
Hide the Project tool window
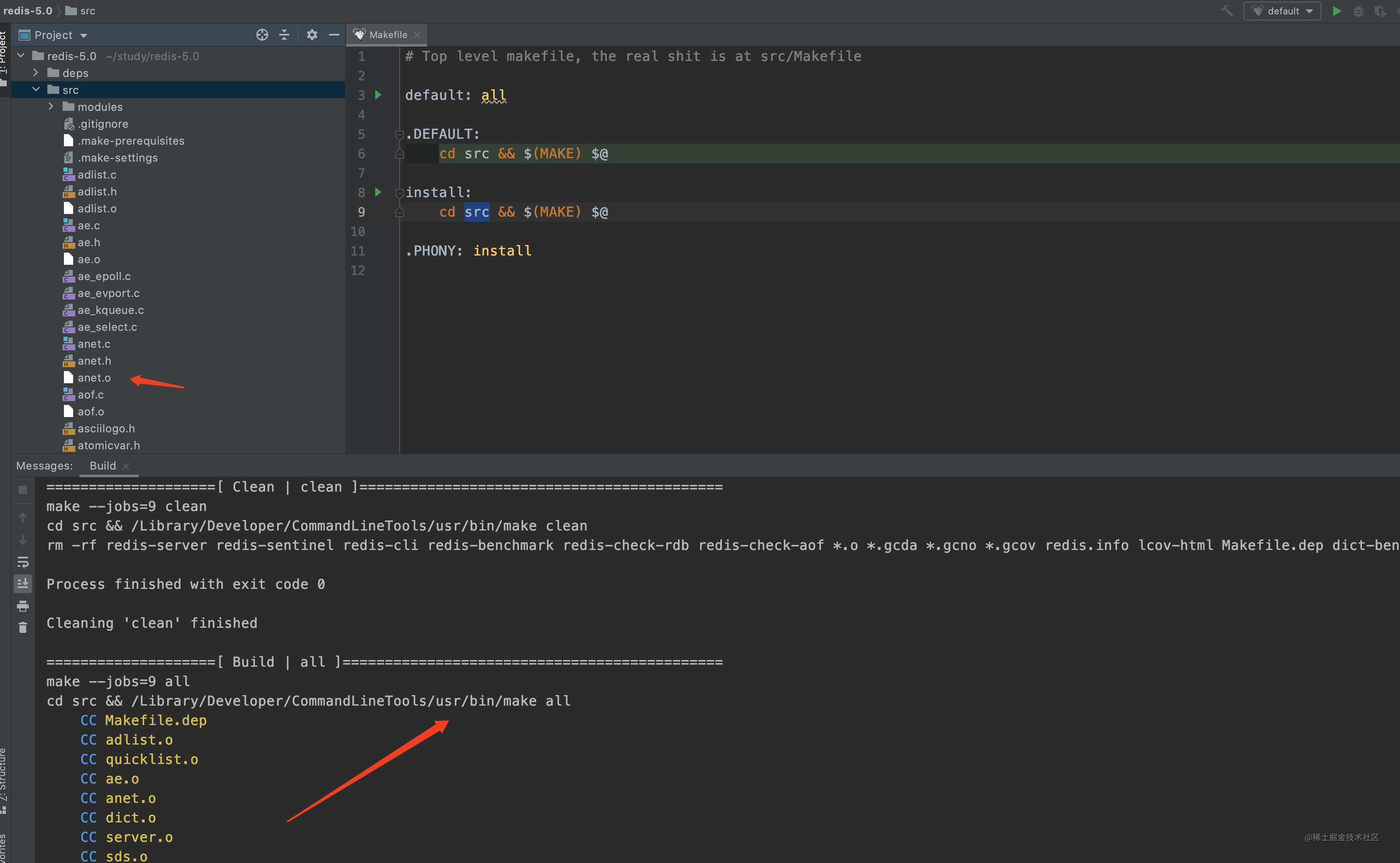(334, 35)
